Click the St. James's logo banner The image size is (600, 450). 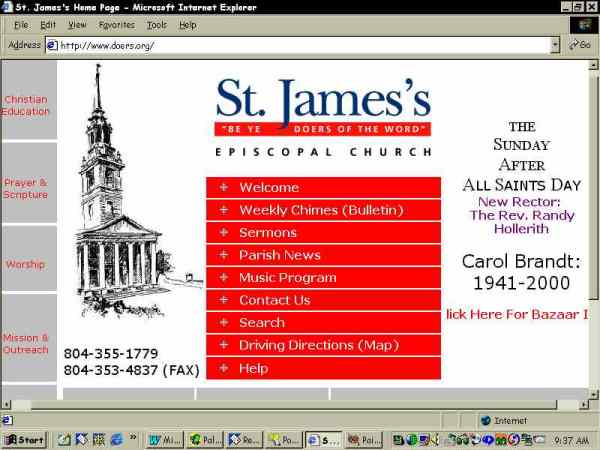tap(323, 117)
